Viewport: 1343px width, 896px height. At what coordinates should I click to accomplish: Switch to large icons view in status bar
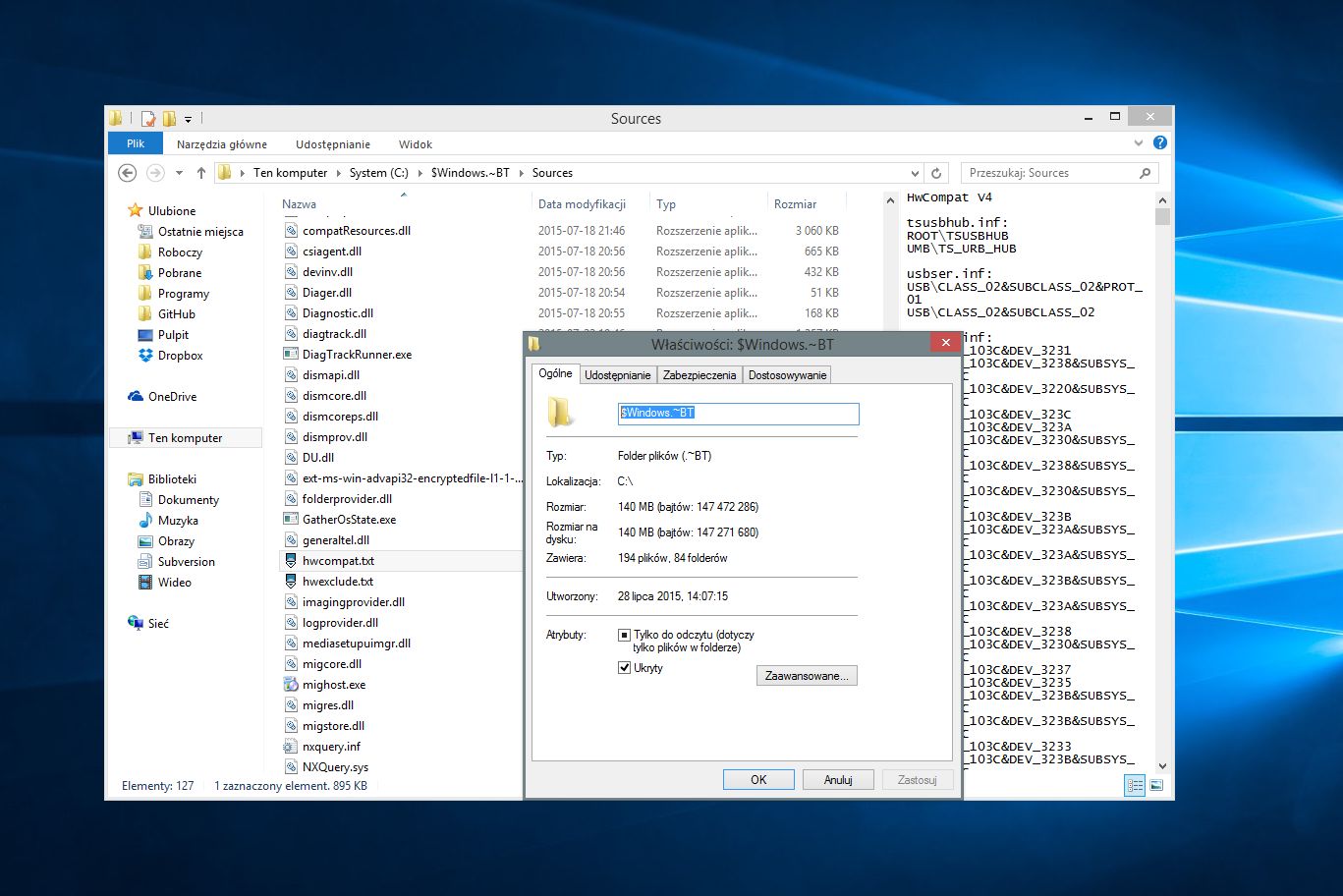[1156, 786]
